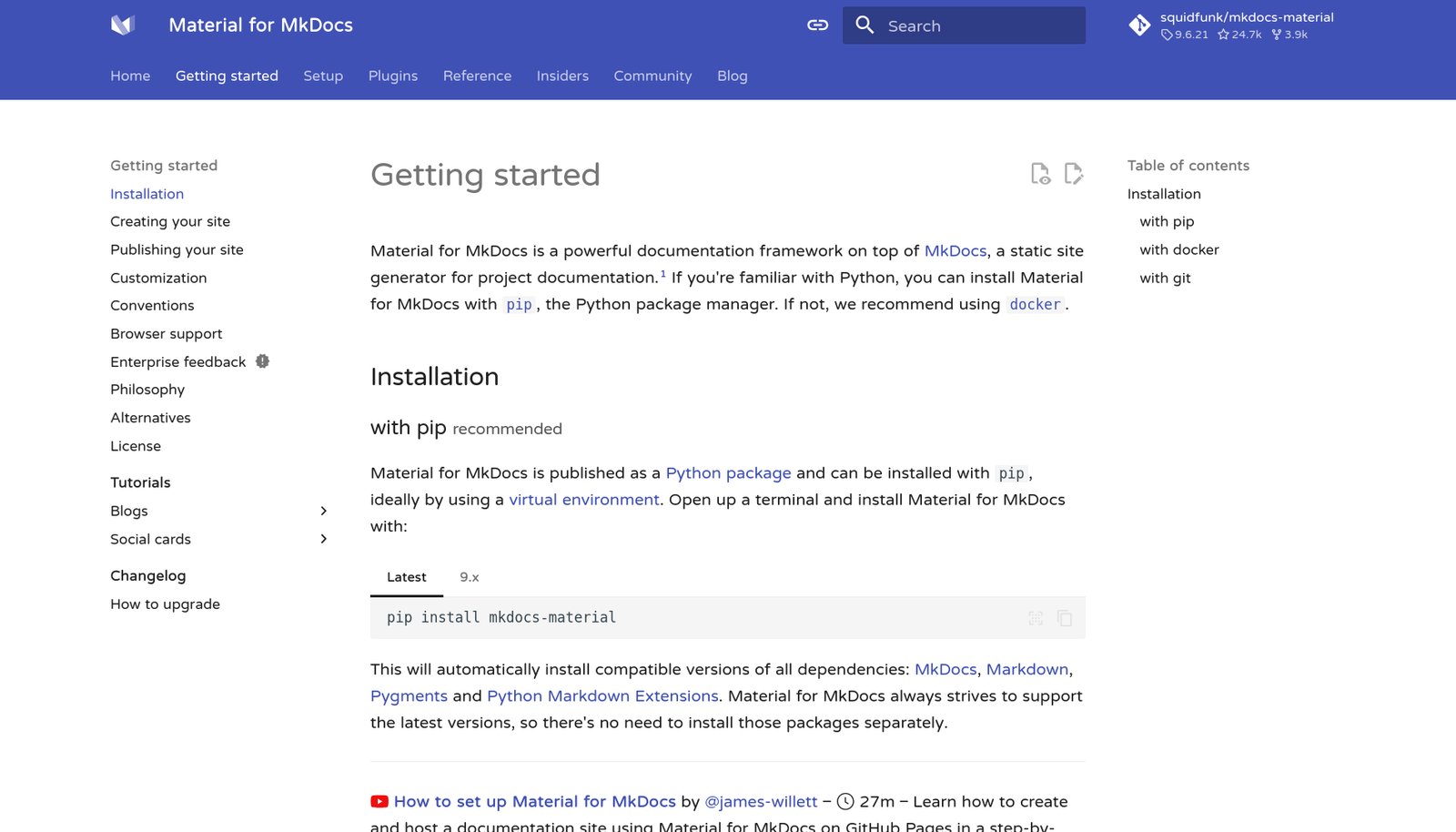Switch to the 9.x code tab

(x=470, y=577)
